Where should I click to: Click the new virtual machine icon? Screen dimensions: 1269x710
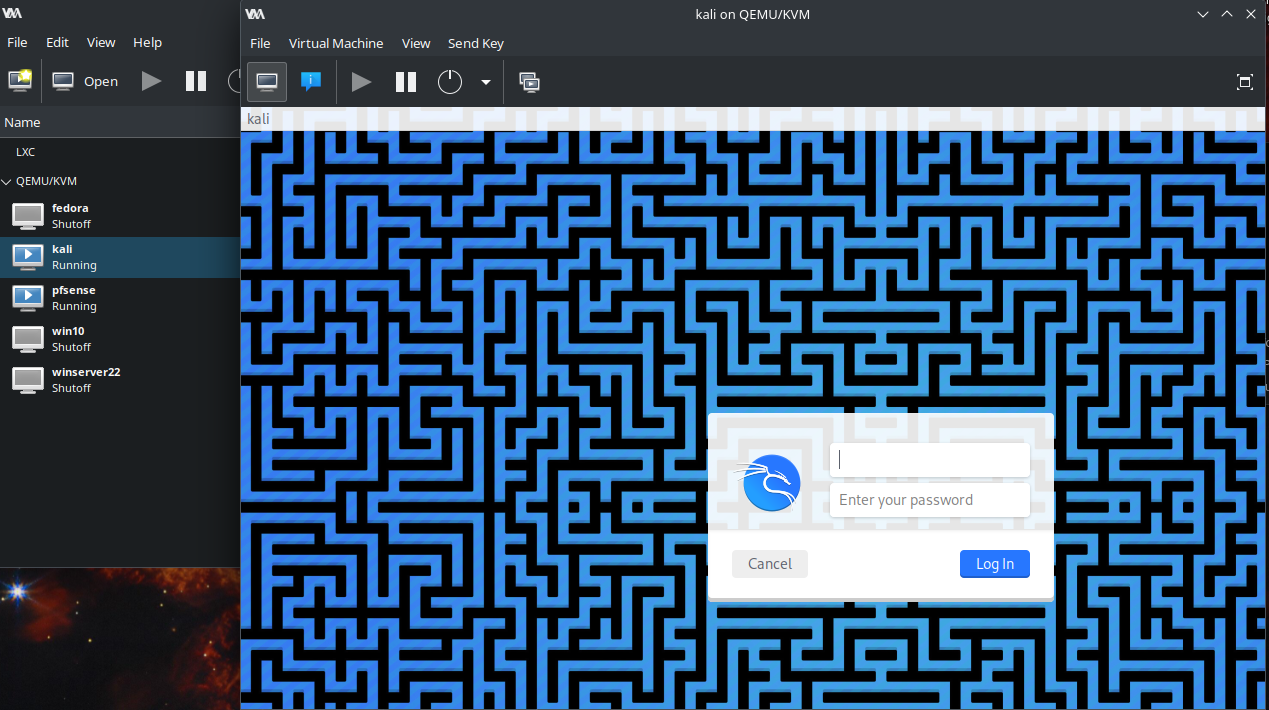point(20,81)
